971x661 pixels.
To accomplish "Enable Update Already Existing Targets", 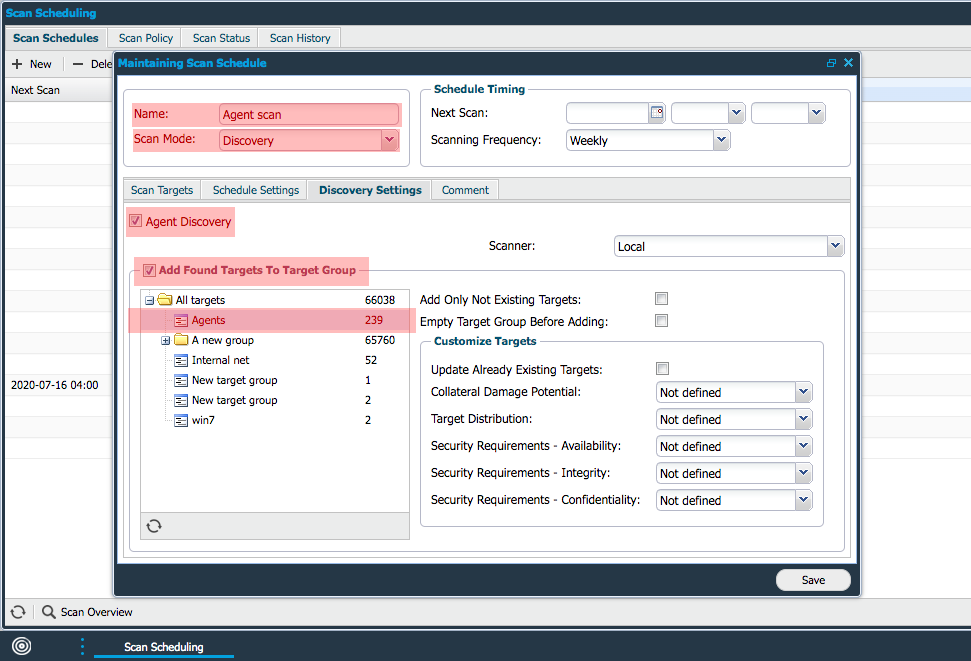I will point(662,368).
